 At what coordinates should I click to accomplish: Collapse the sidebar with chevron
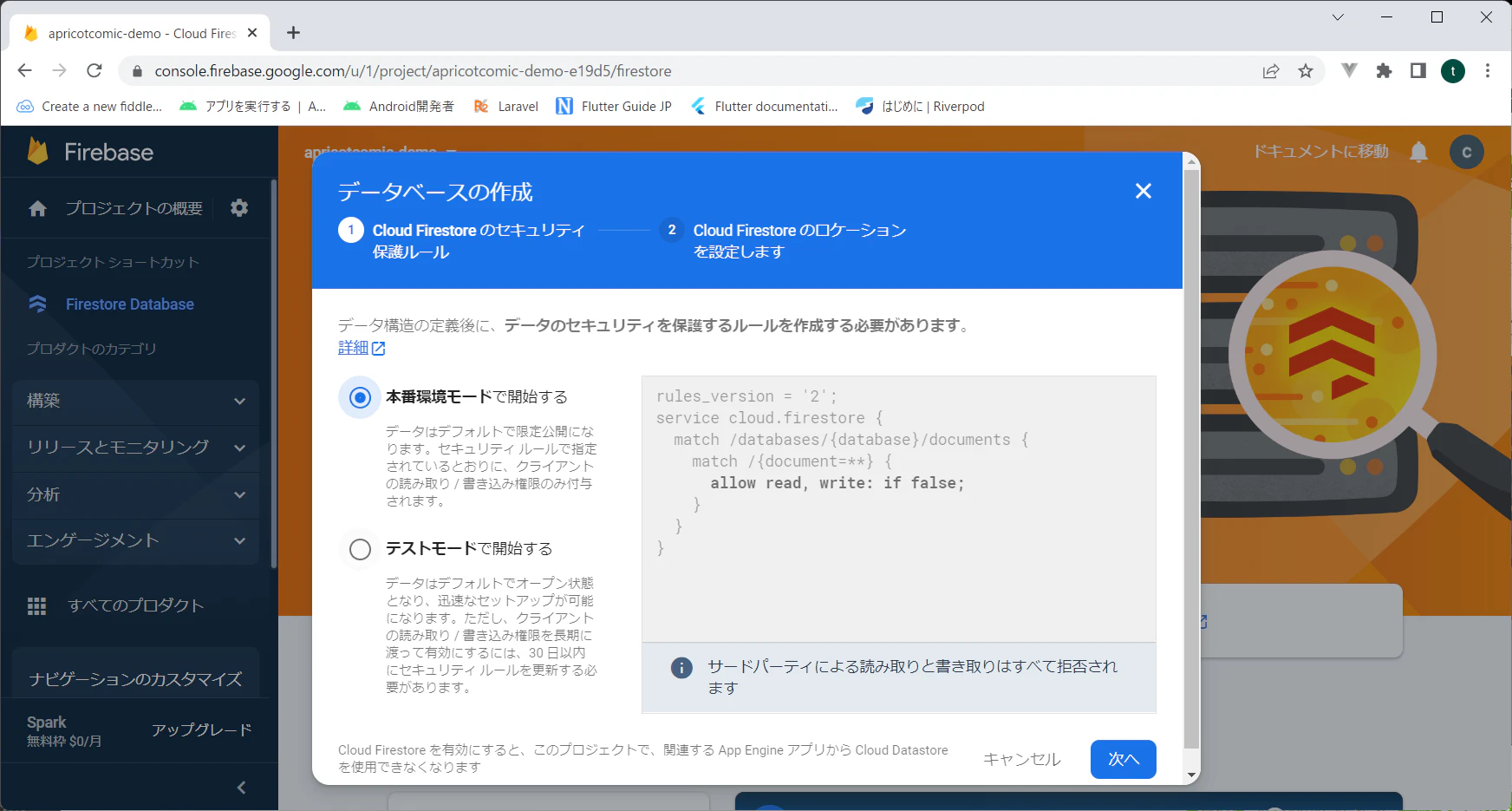pyautogui.click(x=241, y=788)
